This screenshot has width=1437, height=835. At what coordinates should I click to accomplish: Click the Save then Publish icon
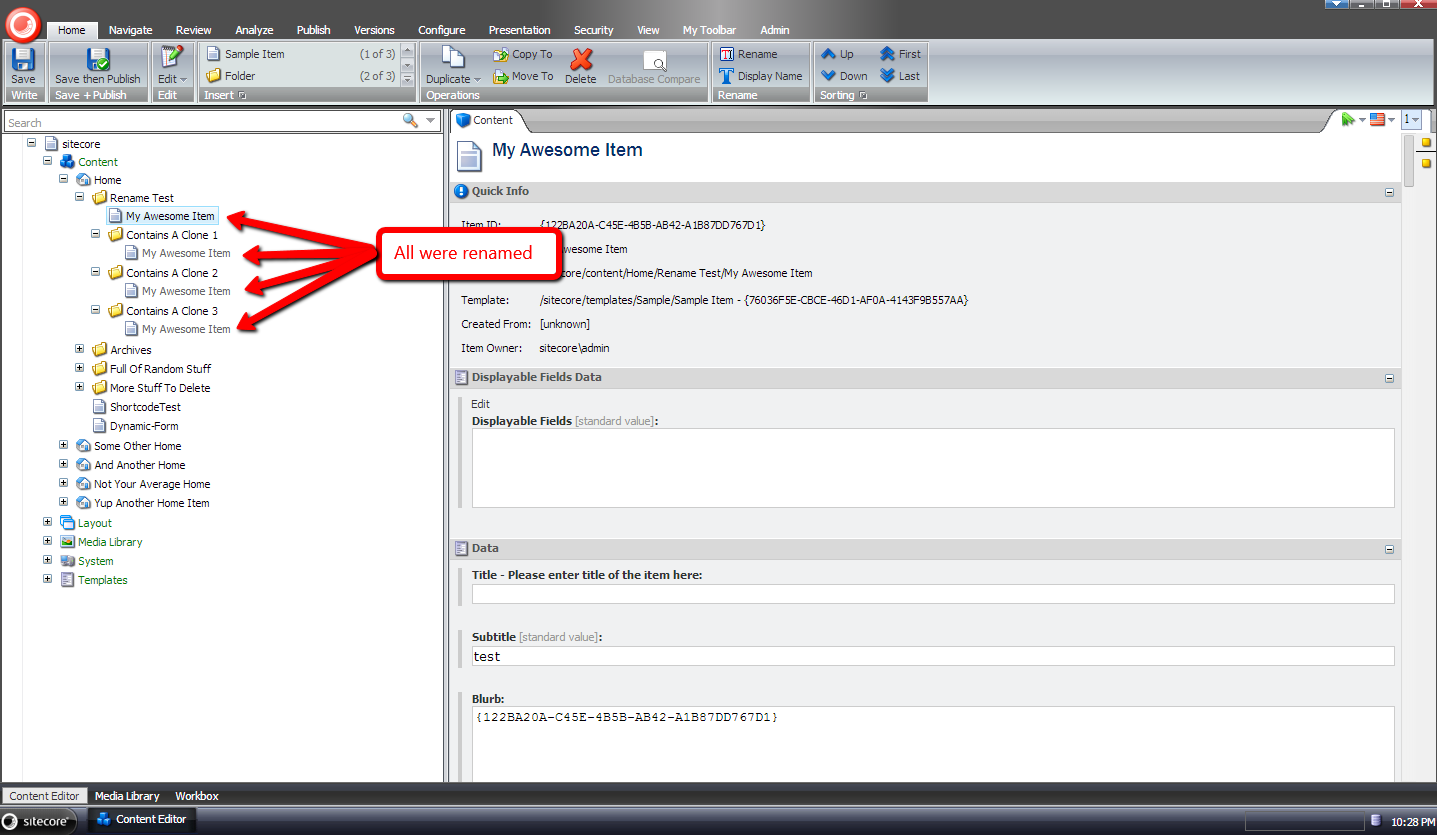click(x=98, y=60)
